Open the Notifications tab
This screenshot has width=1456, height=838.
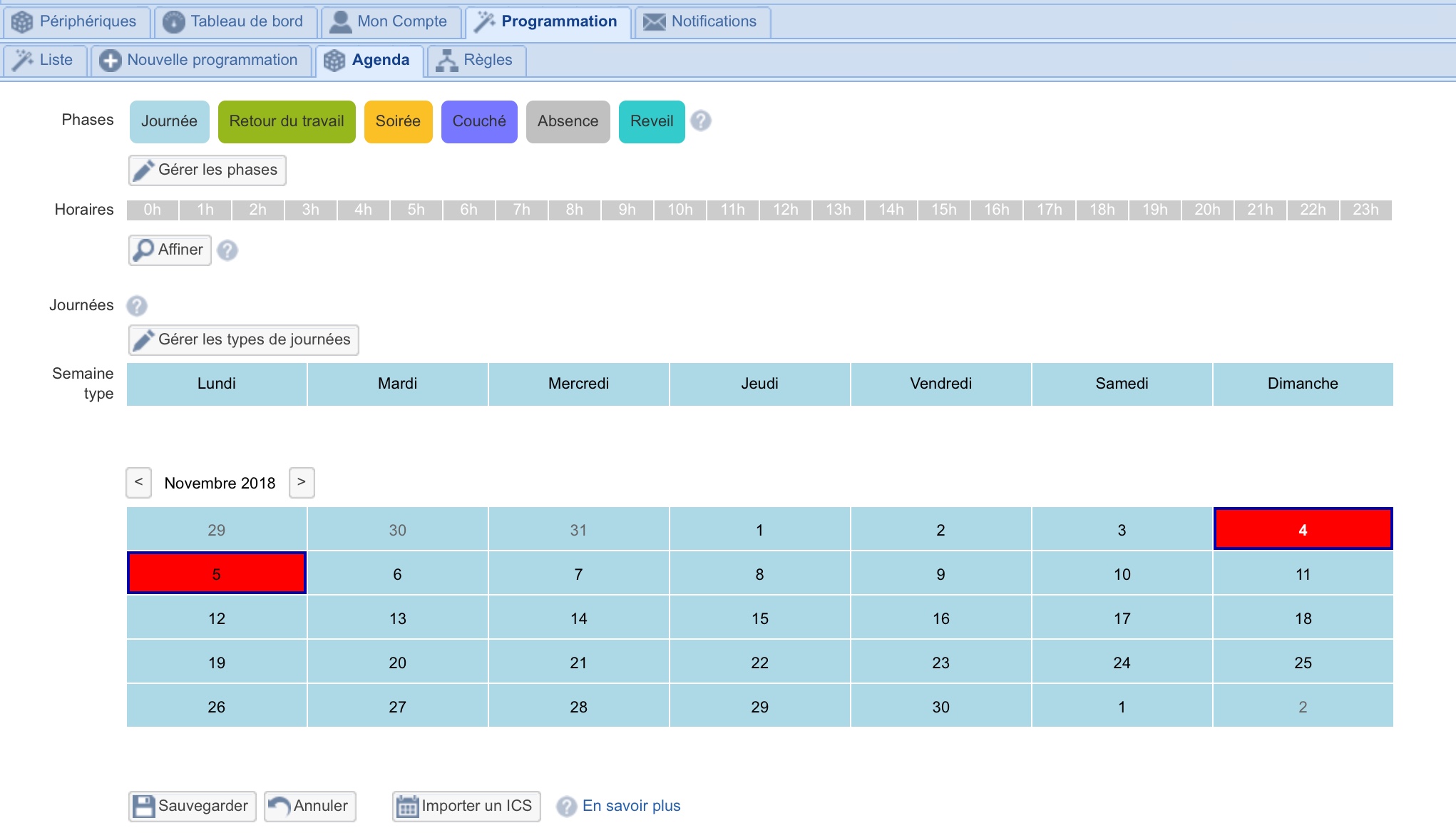click(x=702, y=21)
